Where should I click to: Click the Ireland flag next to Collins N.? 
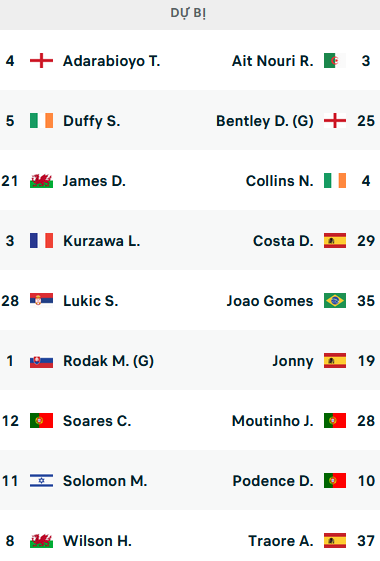point(335,181)
